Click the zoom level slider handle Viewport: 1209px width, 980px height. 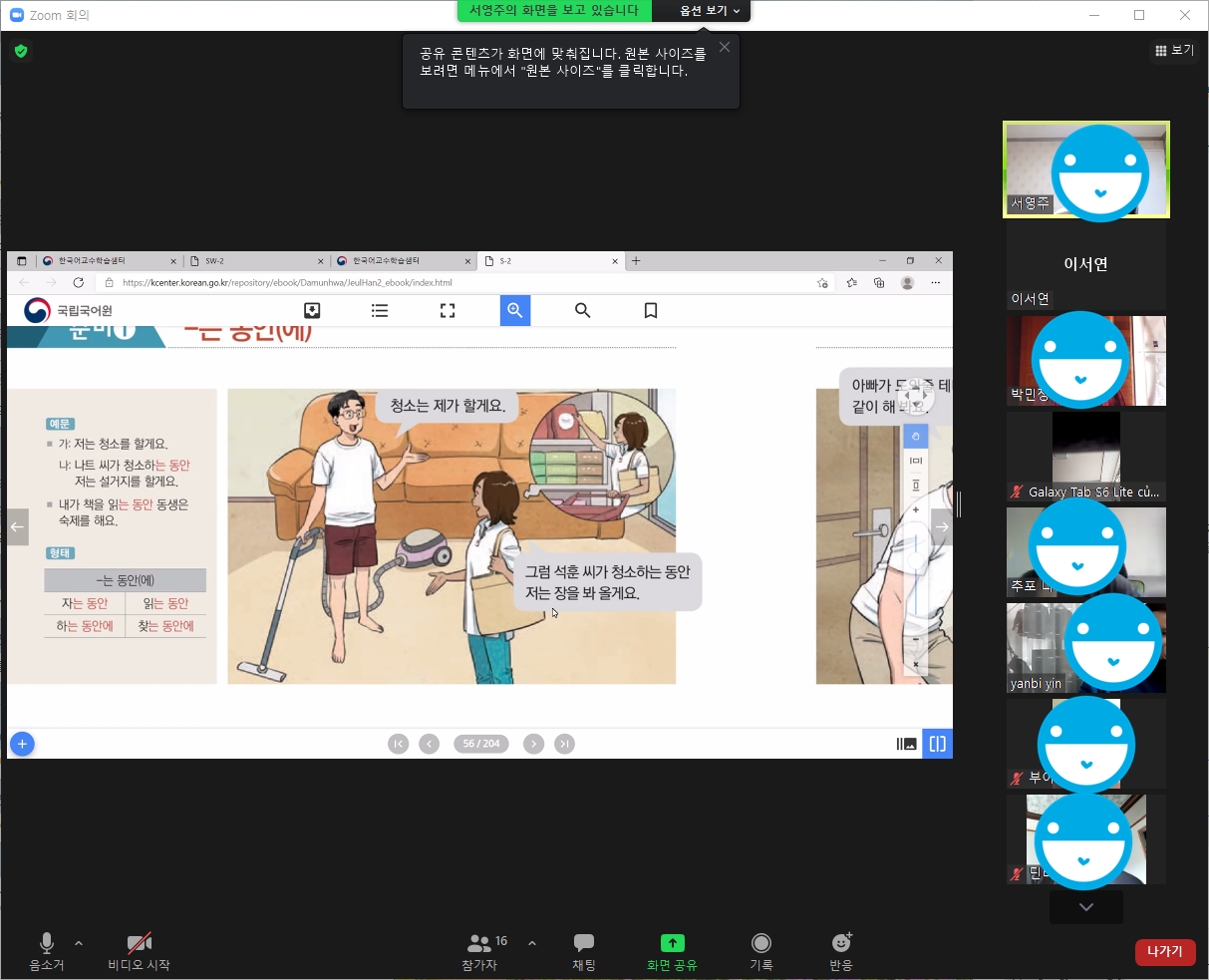[916, 559]
